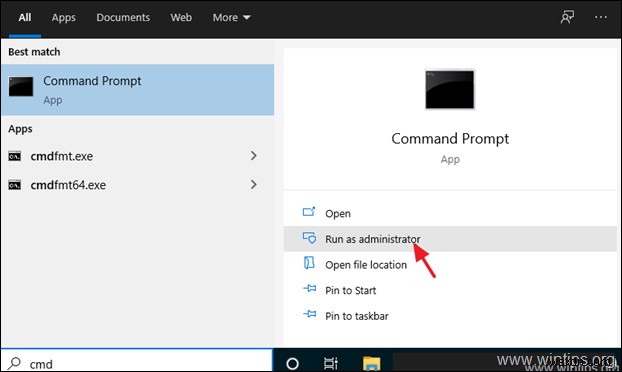Switch to the Apps search tab
622x372 pixels.
pyautogui.click(x=63, y=17)
